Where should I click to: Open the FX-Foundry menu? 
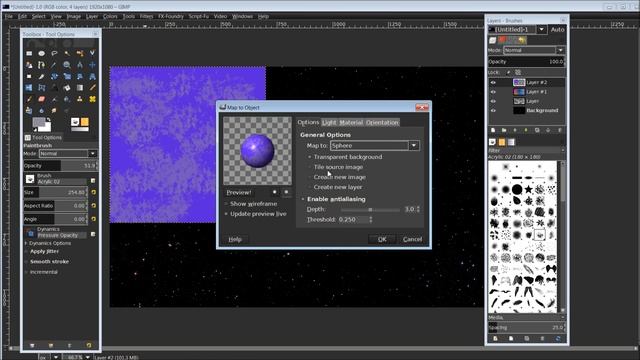point(171,16)
